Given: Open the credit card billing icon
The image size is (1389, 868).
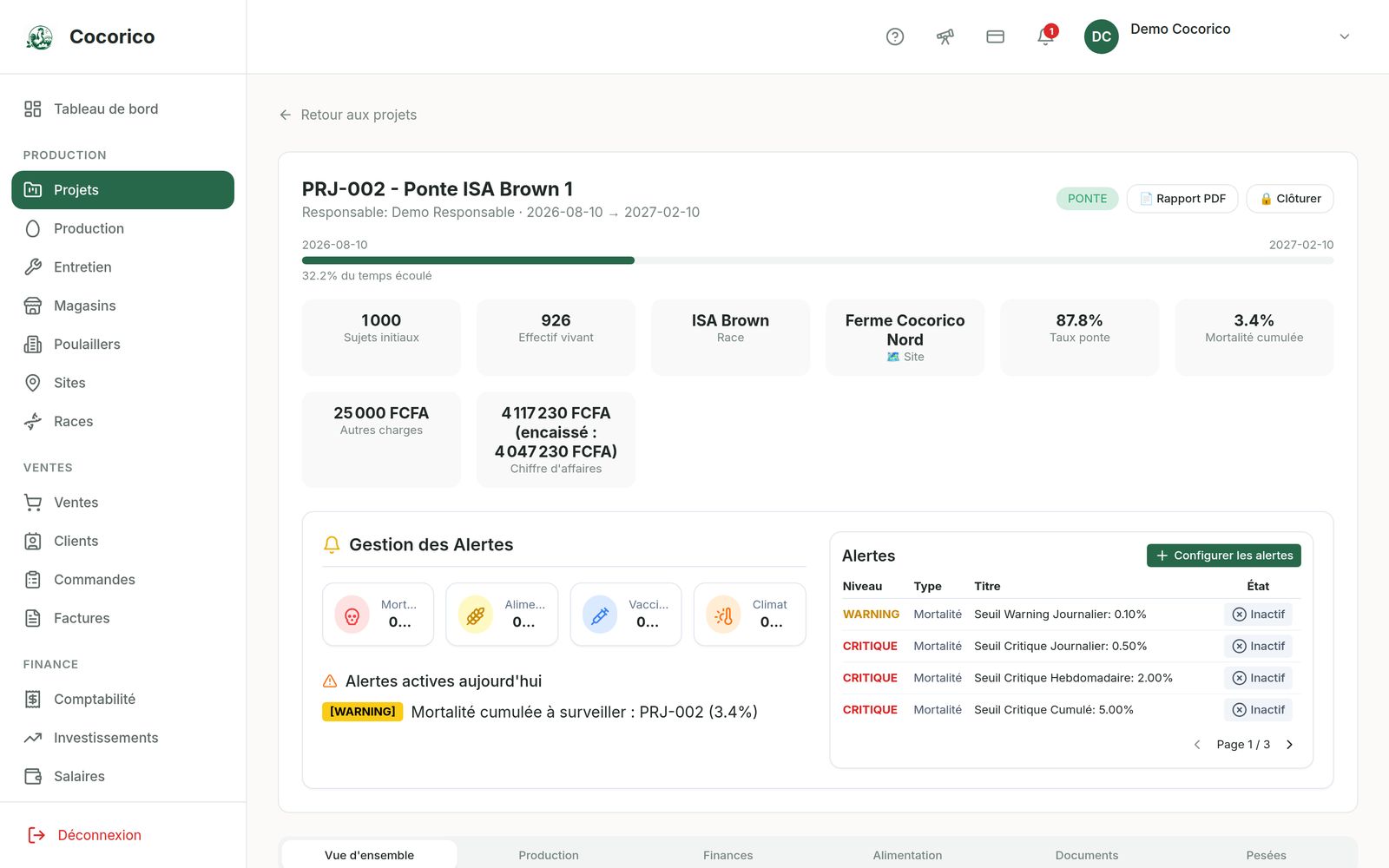Looking at the screenshot, I should coord(996,36).
